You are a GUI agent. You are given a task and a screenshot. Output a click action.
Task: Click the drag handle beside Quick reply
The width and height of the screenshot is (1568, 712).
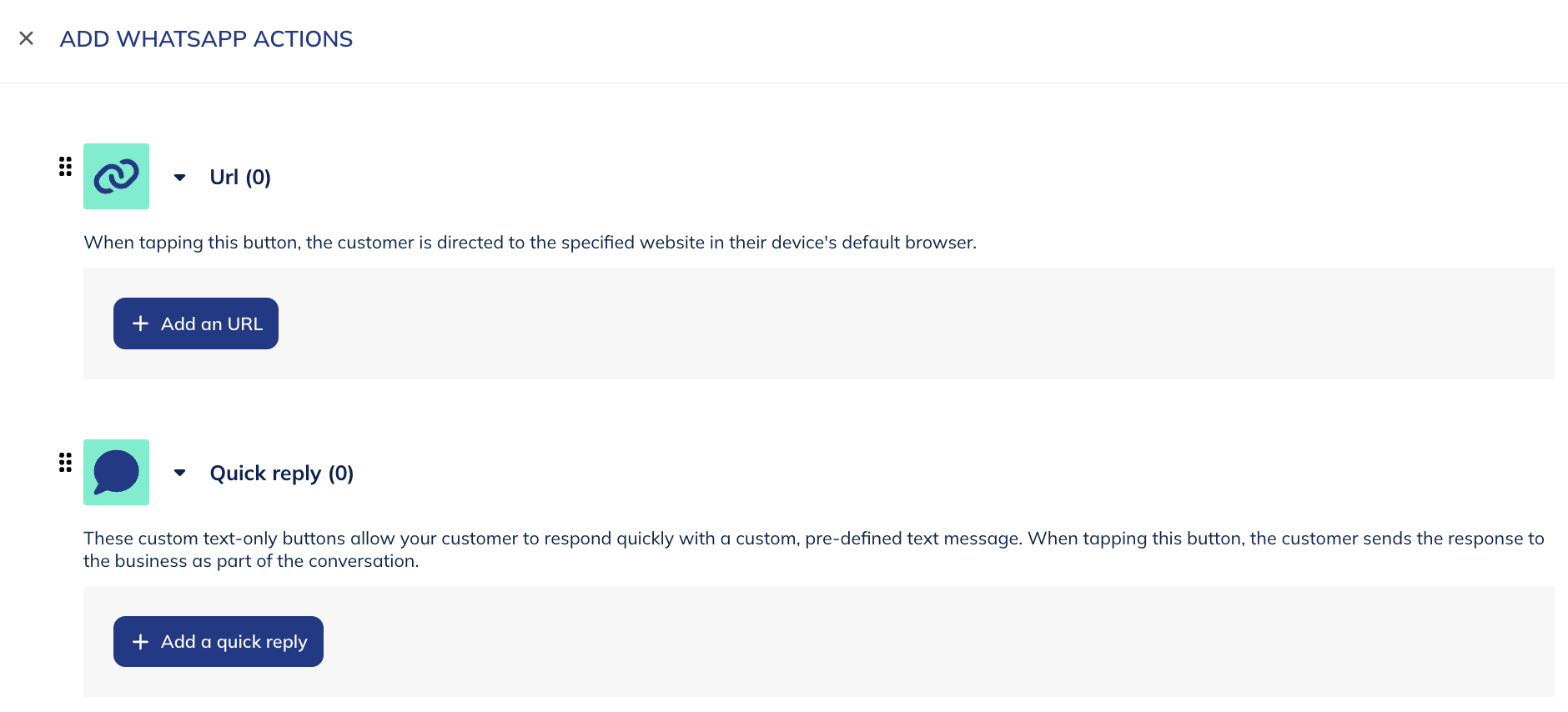click(65, 463)
